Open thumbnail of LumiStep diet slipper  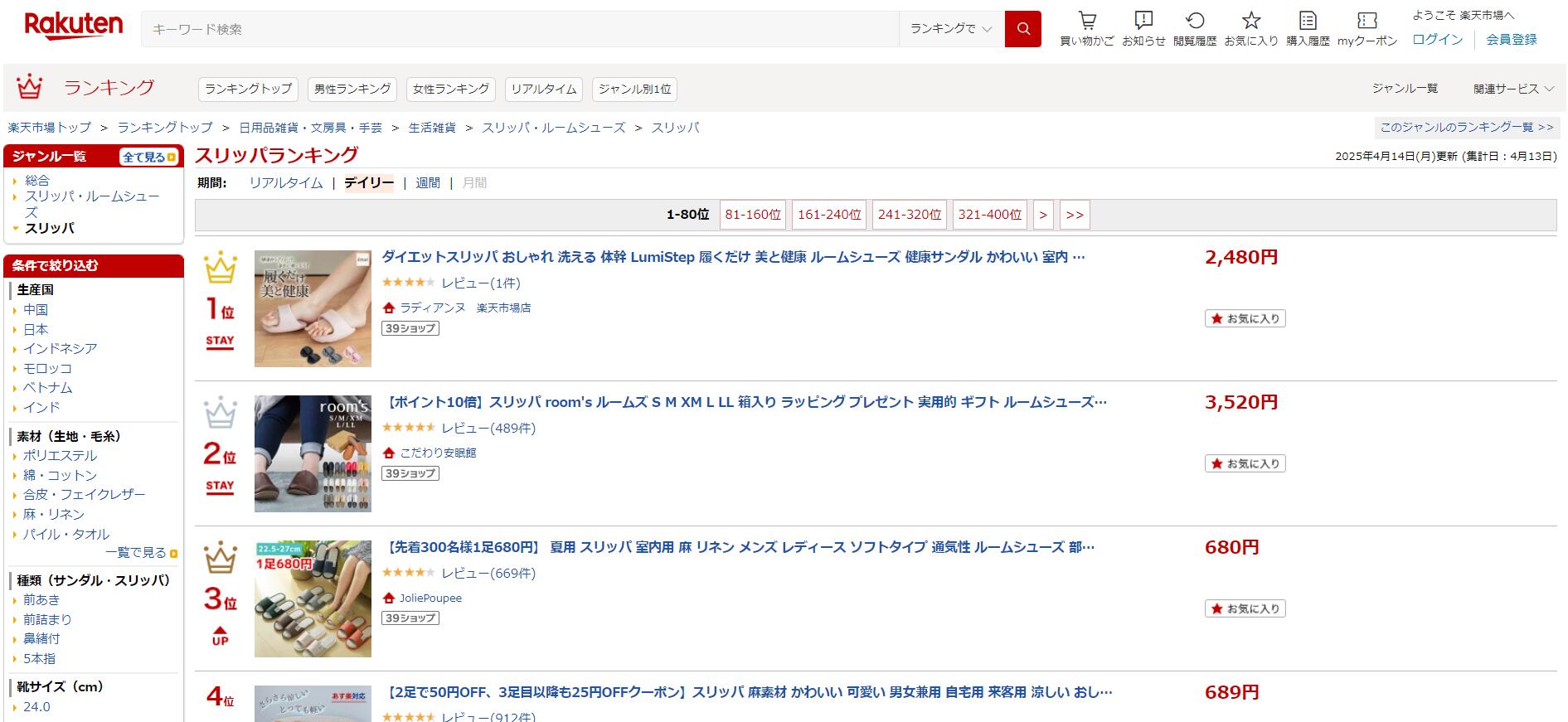(x=313, y=308)
